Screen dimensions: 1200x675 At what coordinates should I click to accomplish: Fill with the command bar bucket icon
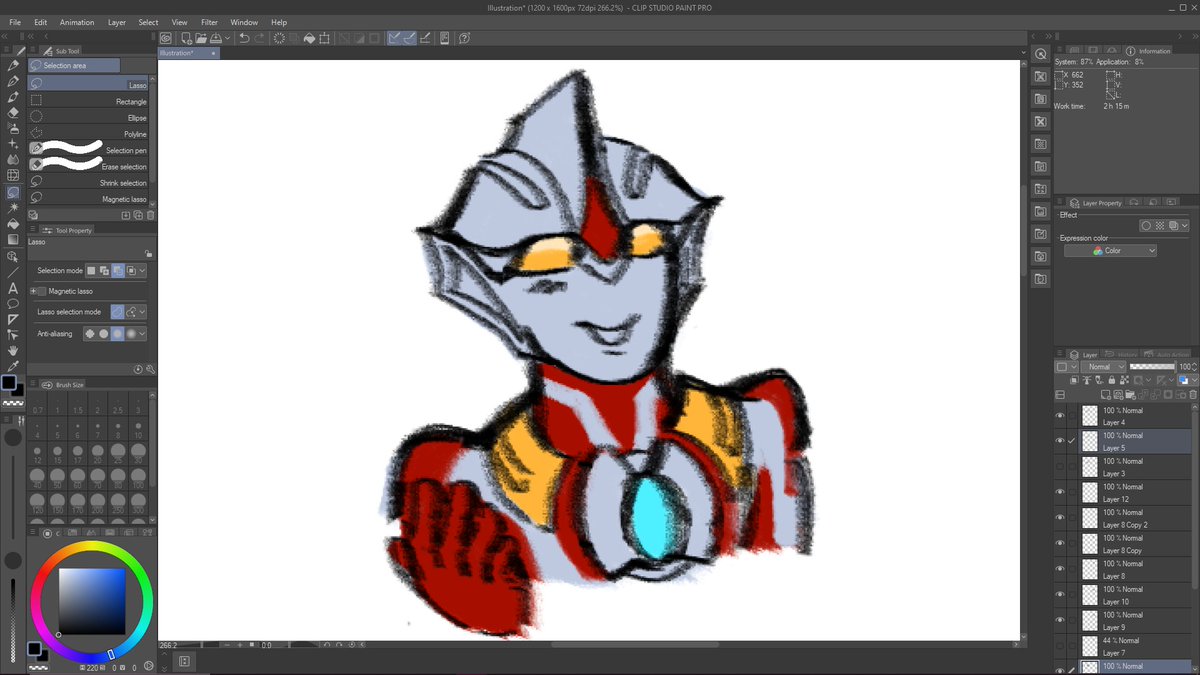310,38
